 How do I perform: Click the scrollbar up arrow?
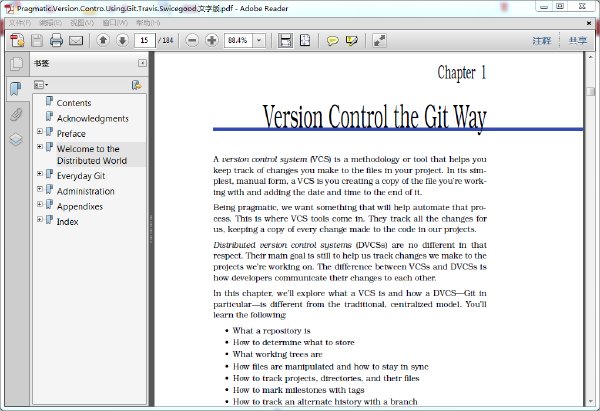click(590, 57)
